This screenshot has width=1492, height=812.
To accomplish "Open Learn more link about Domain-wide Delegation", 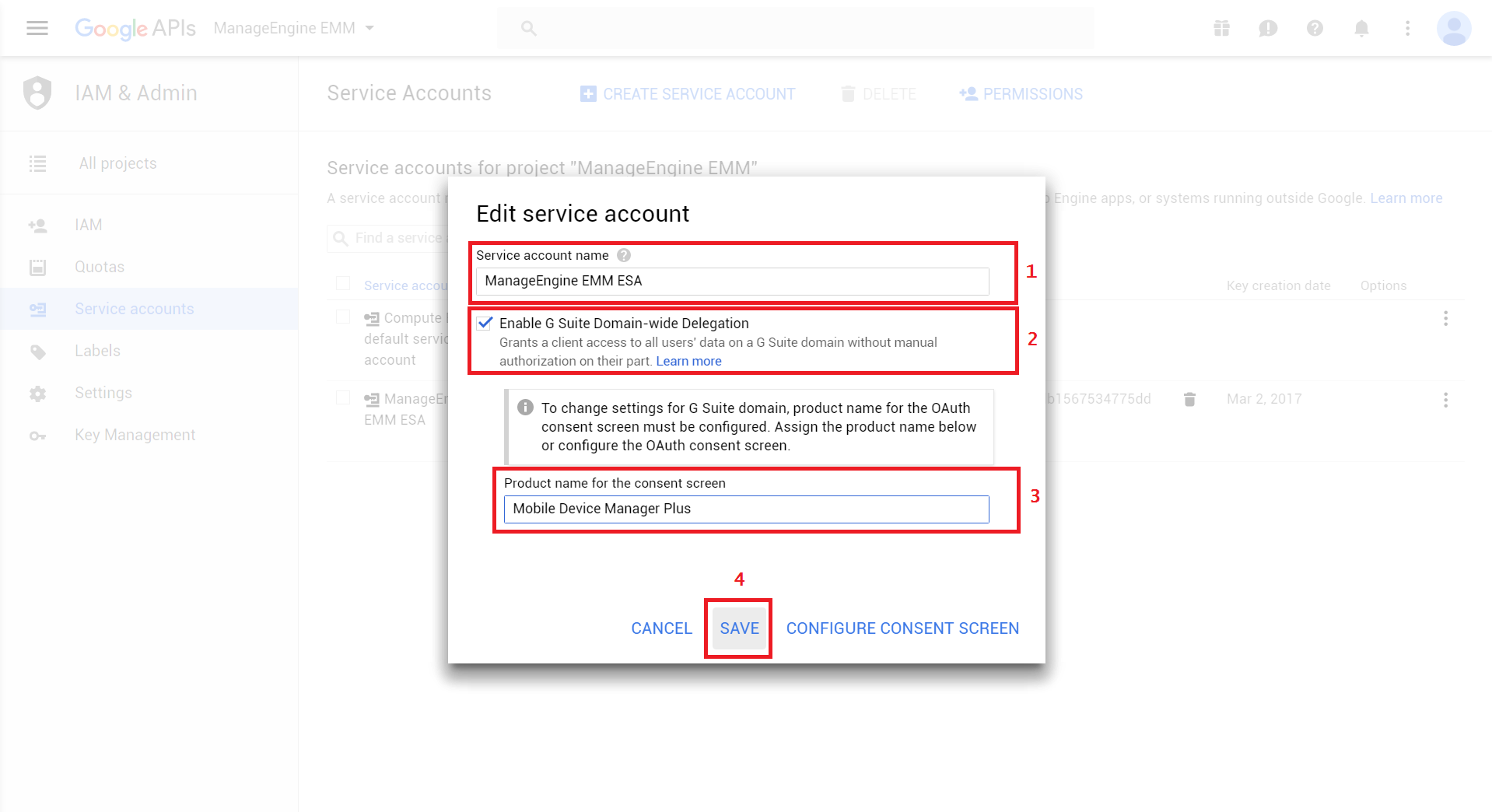I will (688, 361).
